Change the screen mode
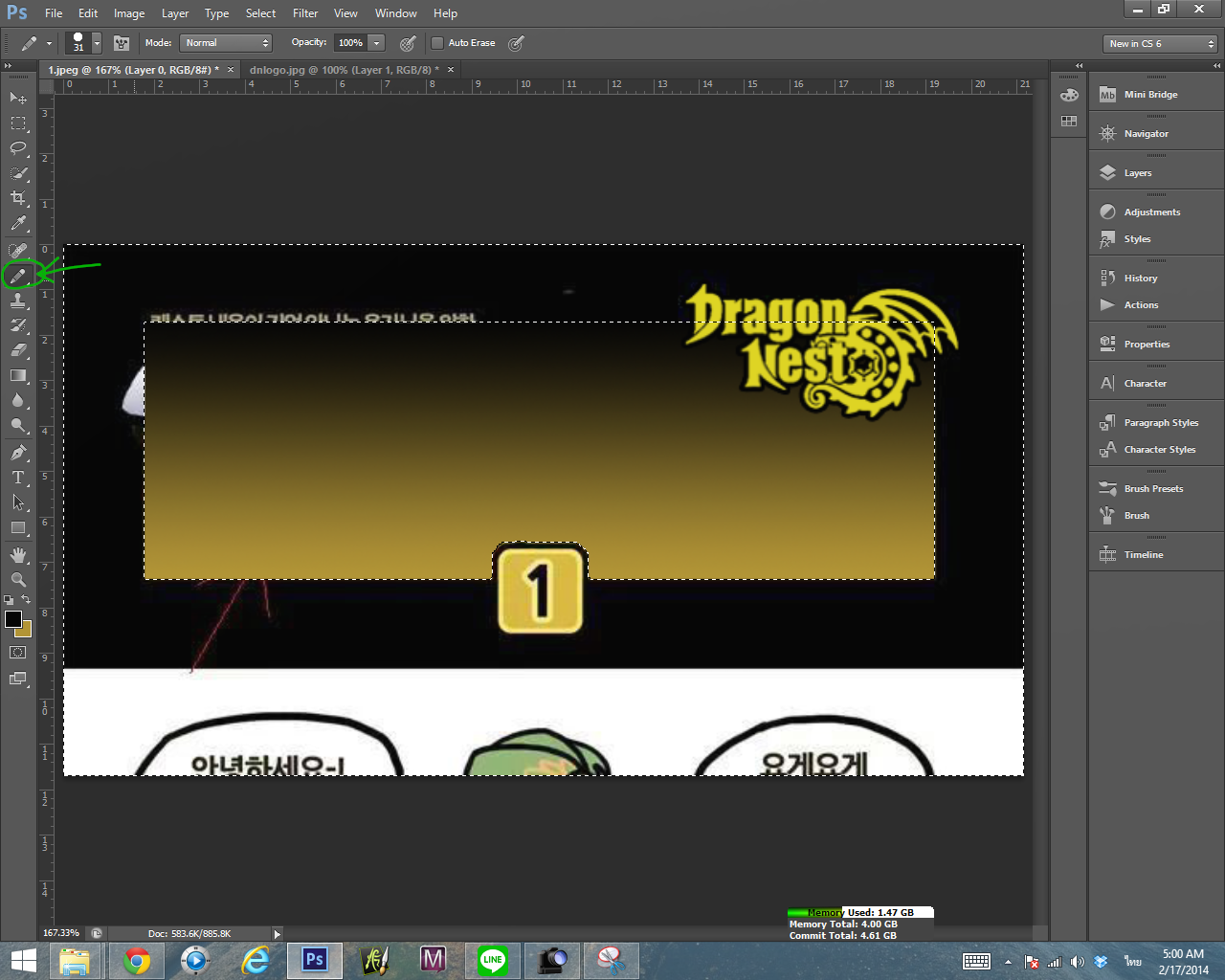This screenshot has width=1225, height=980. [x=18, y=679]
